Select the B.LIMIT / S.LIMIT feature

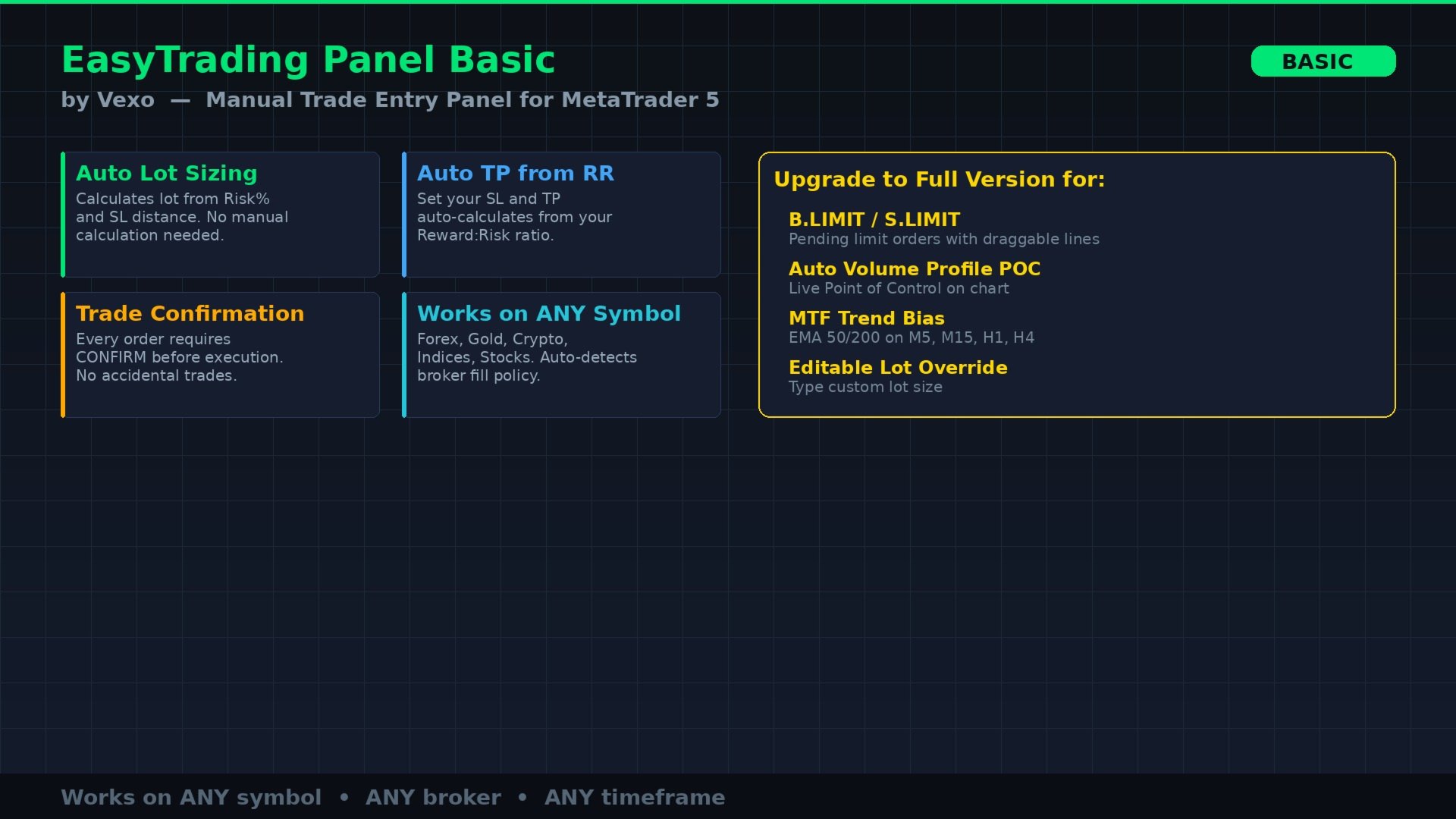(x=874, y=220)
